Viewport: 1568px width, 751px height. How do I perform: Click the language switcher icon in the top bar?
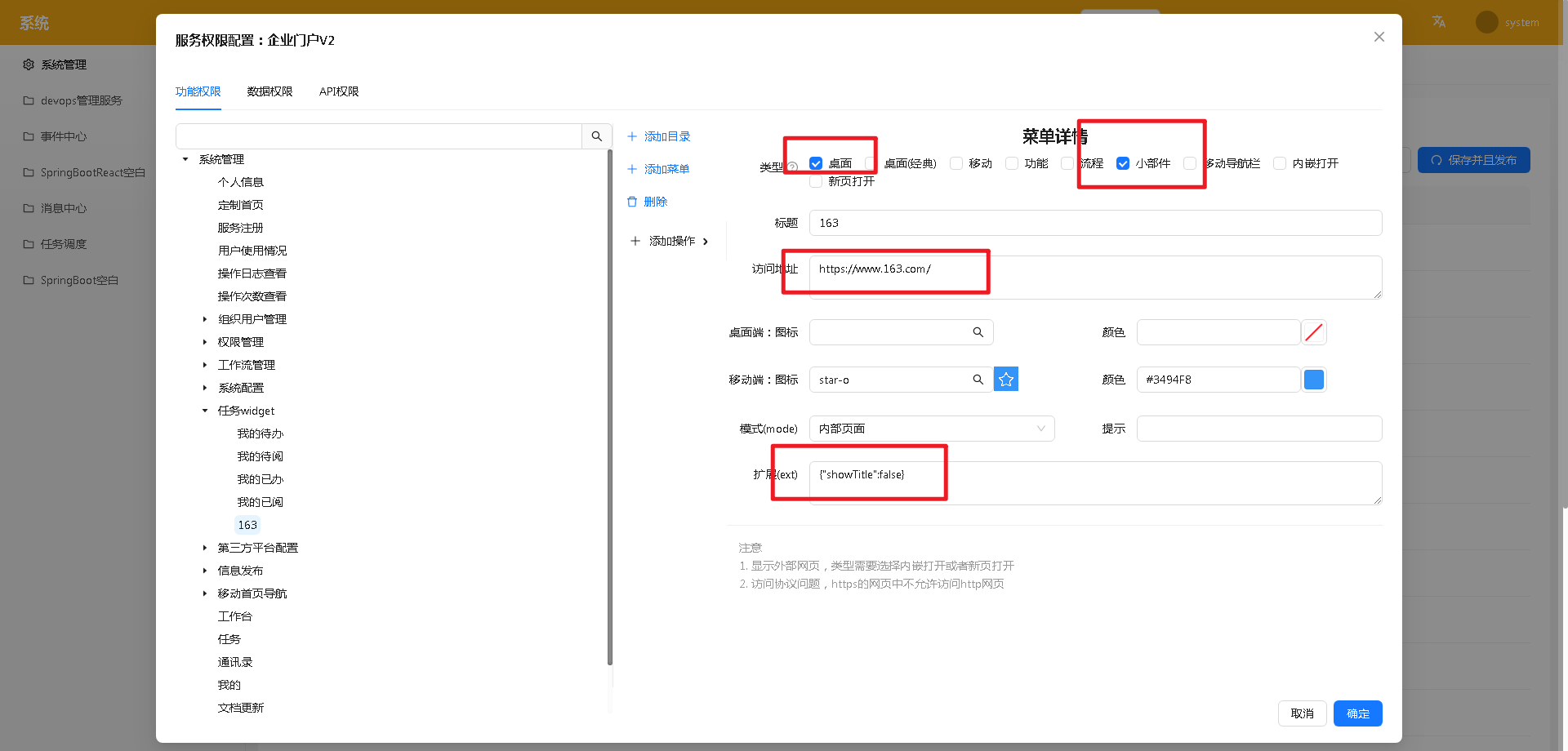point(1438,22)
